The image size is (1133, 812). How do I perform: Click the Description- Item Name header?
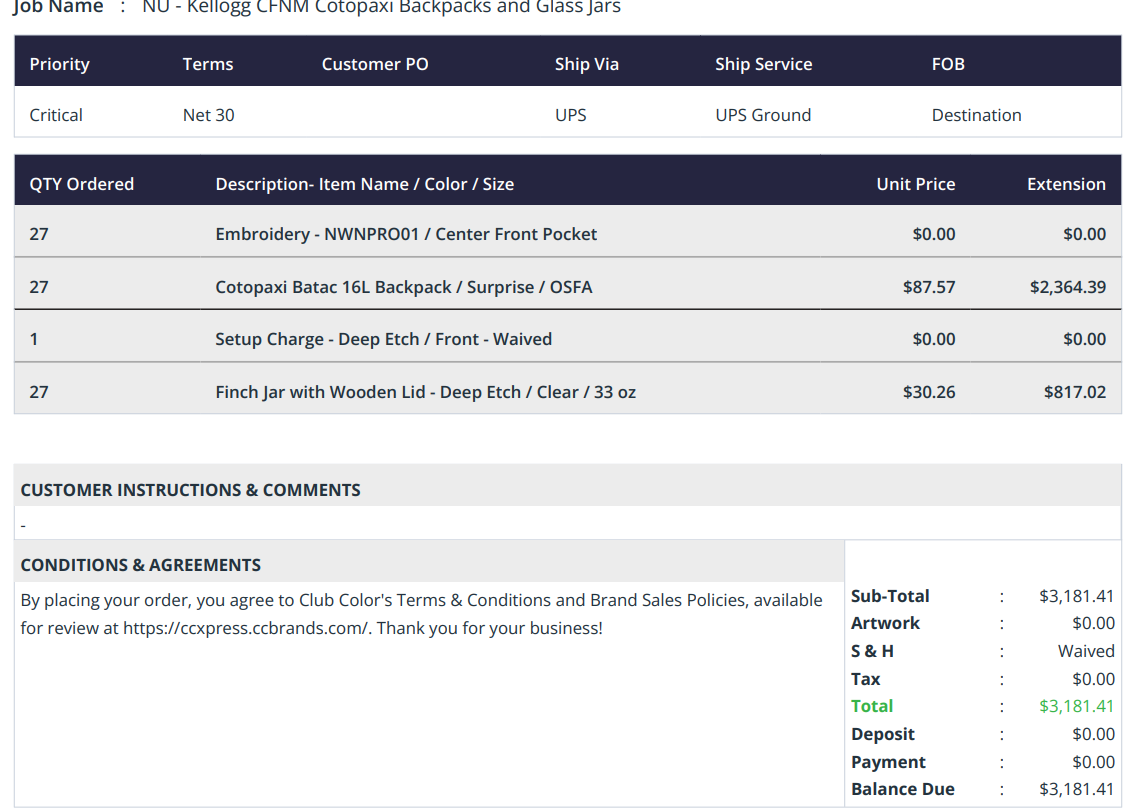pyautogui.click(x=364, y=184)
